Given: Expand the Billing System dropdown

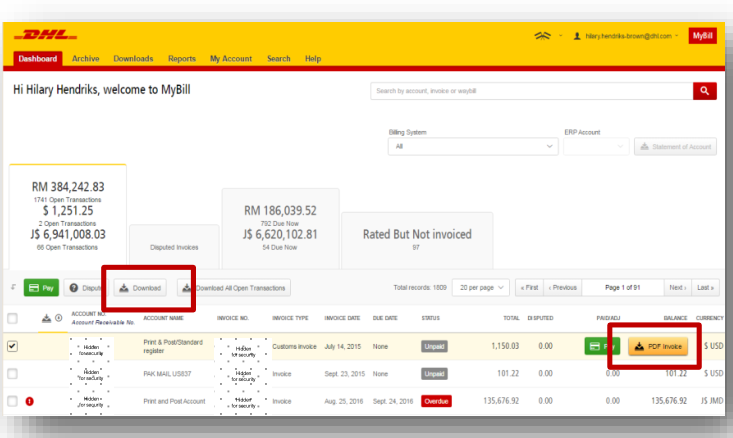Looking at the screenshot, I should point(473,146).
